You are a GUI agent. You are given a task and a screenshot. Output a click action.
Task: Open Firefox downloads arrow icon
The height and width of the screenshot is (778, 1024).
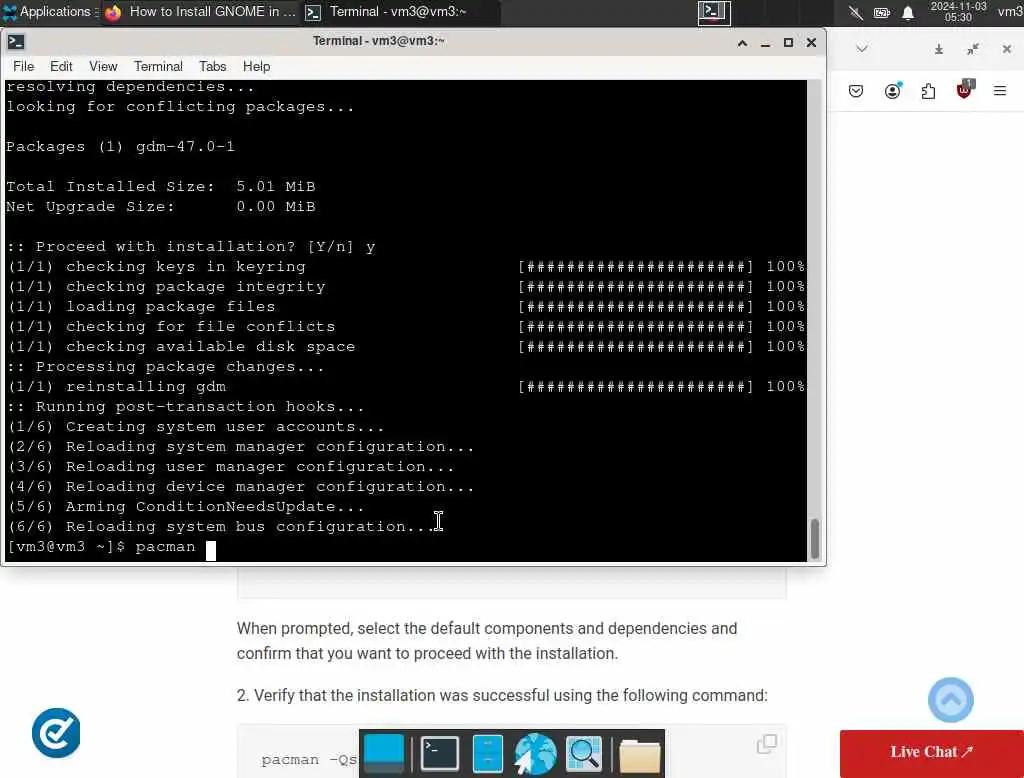[x=938, y=49]
